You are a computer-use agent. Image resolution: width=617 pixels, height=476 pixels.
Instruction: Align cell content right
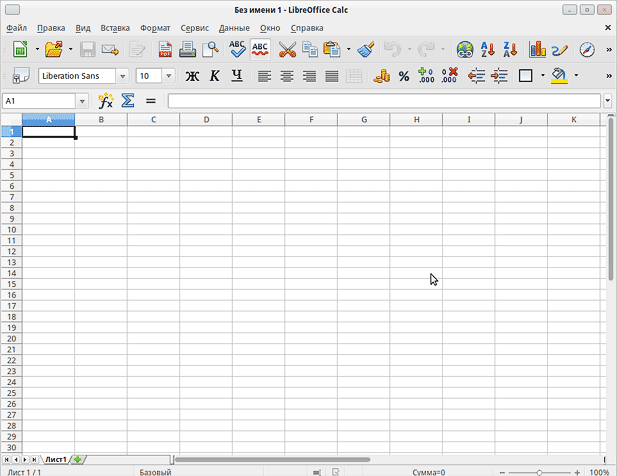point(309,76)
